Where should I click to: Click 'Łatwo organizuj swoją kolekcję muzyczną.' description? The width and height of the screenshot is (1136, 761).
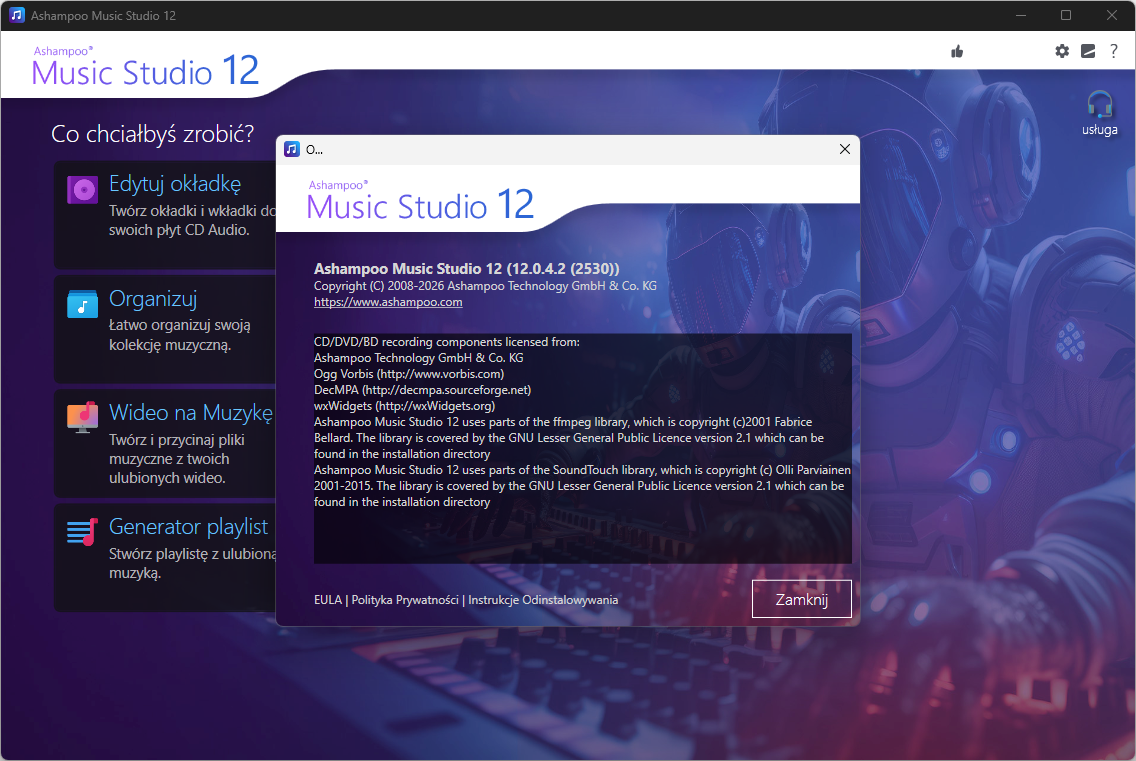(180, 335)
